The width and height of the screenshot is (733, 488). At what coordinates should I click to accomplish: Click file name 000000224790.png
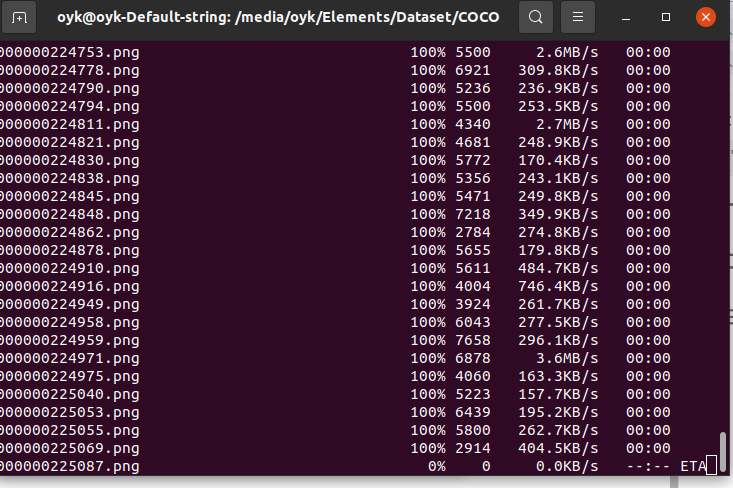coord(70,88)
